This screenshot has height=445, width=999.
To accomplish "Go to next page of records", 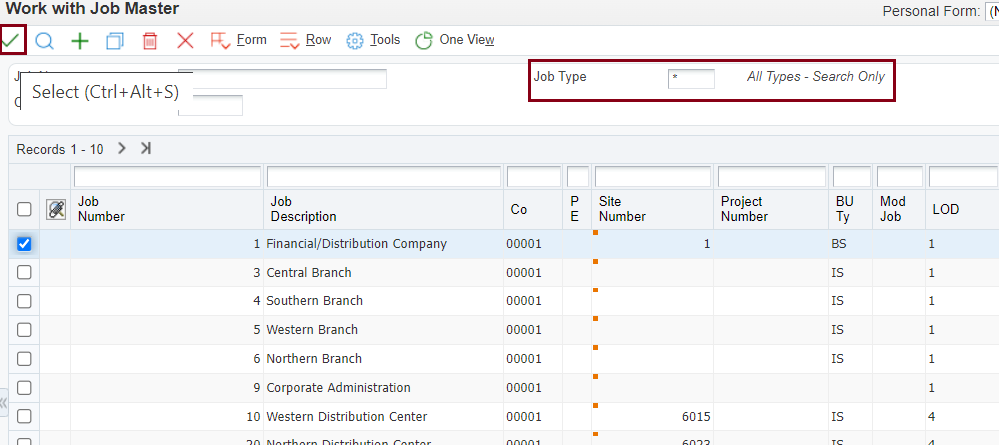I will point(122,149).
